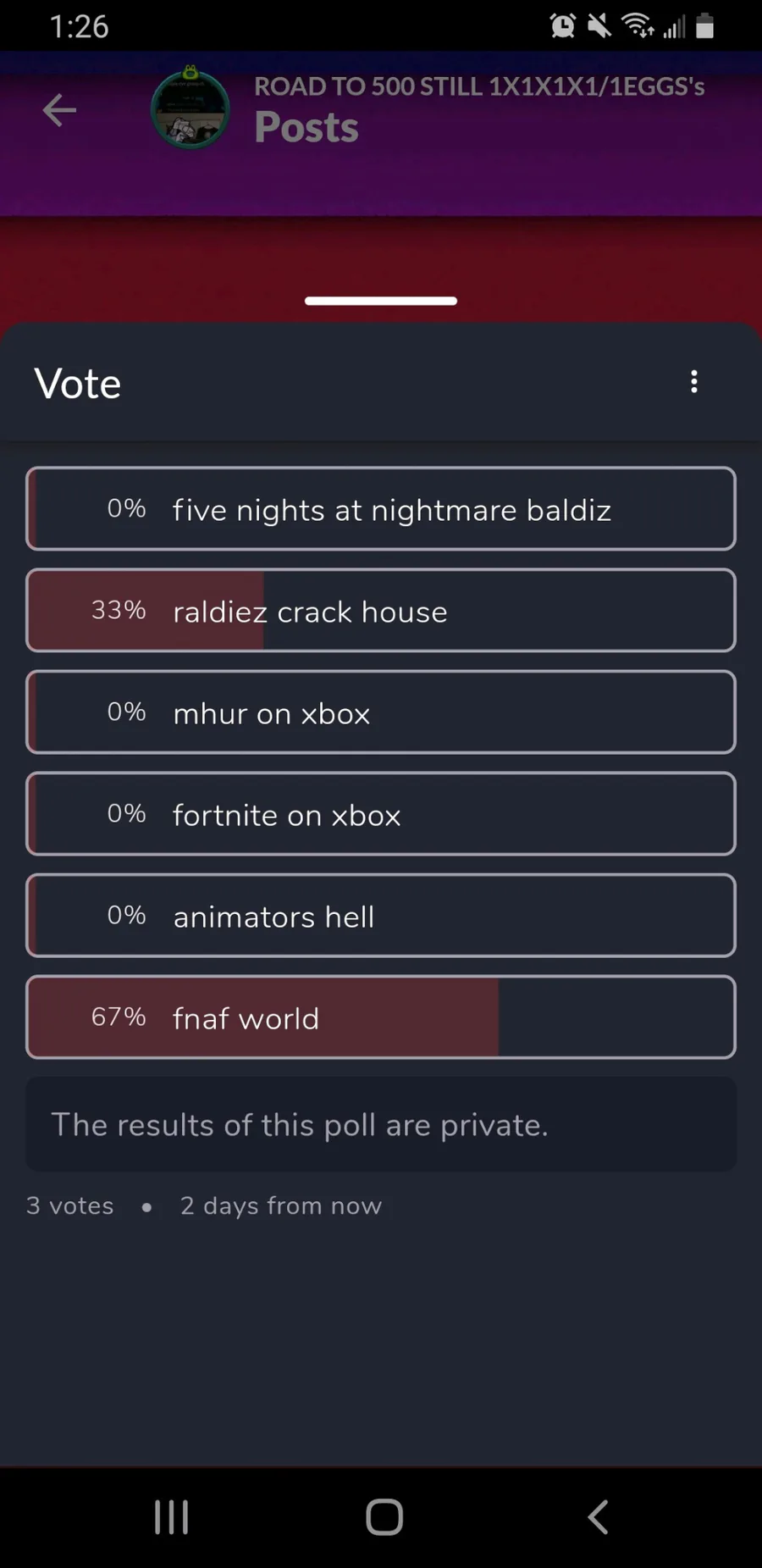Screen dimensions: 762x1568
Task: Tap the bottom sheet drag handle
Action: [381, 301]
